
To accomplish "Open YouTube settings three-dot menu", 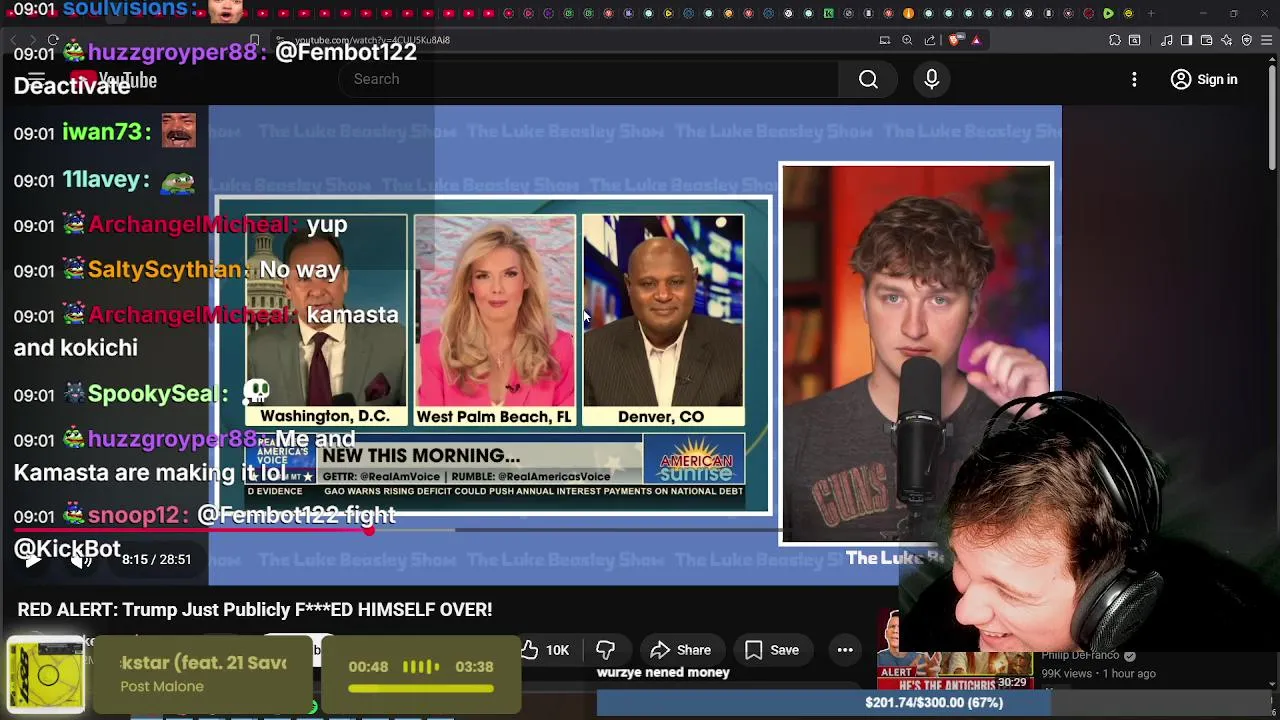I will pos(1134,79).
